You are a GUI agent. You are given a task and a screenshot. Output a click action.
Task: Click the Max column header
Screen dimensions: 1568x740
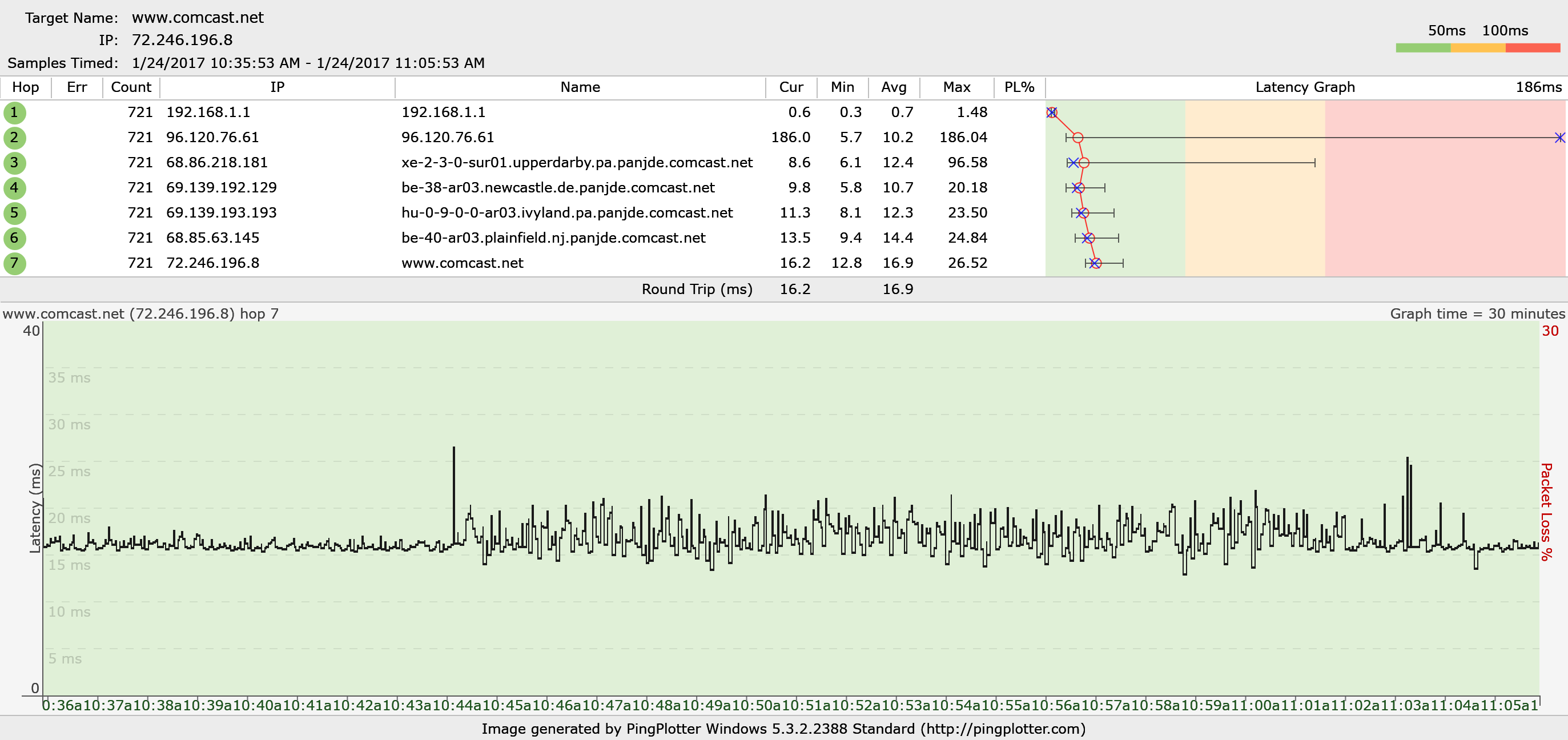(x=957, y=87)
